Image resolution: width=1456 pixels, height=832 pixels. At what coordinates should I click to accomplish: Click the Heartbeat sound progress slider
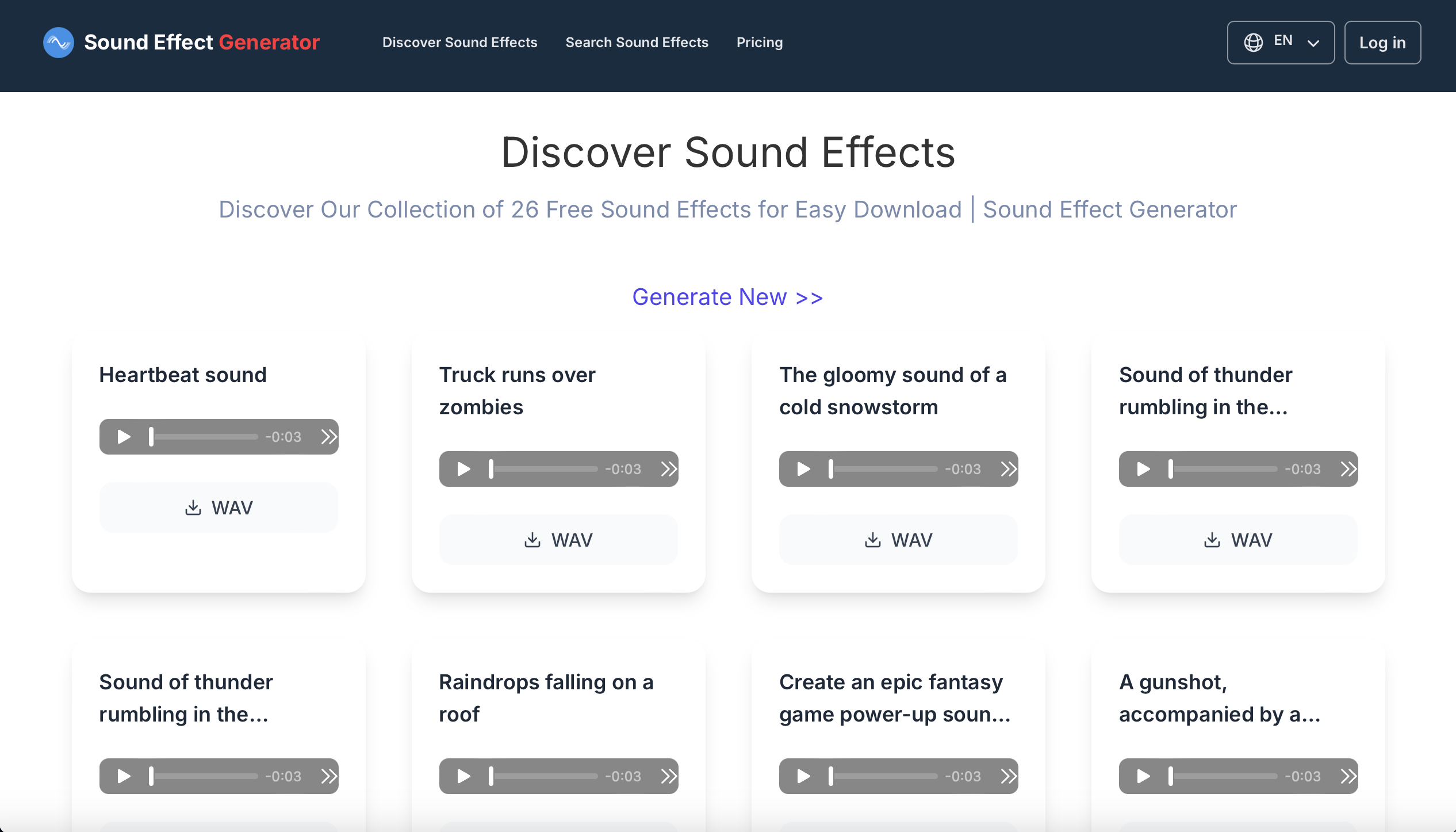pos(204,437)
